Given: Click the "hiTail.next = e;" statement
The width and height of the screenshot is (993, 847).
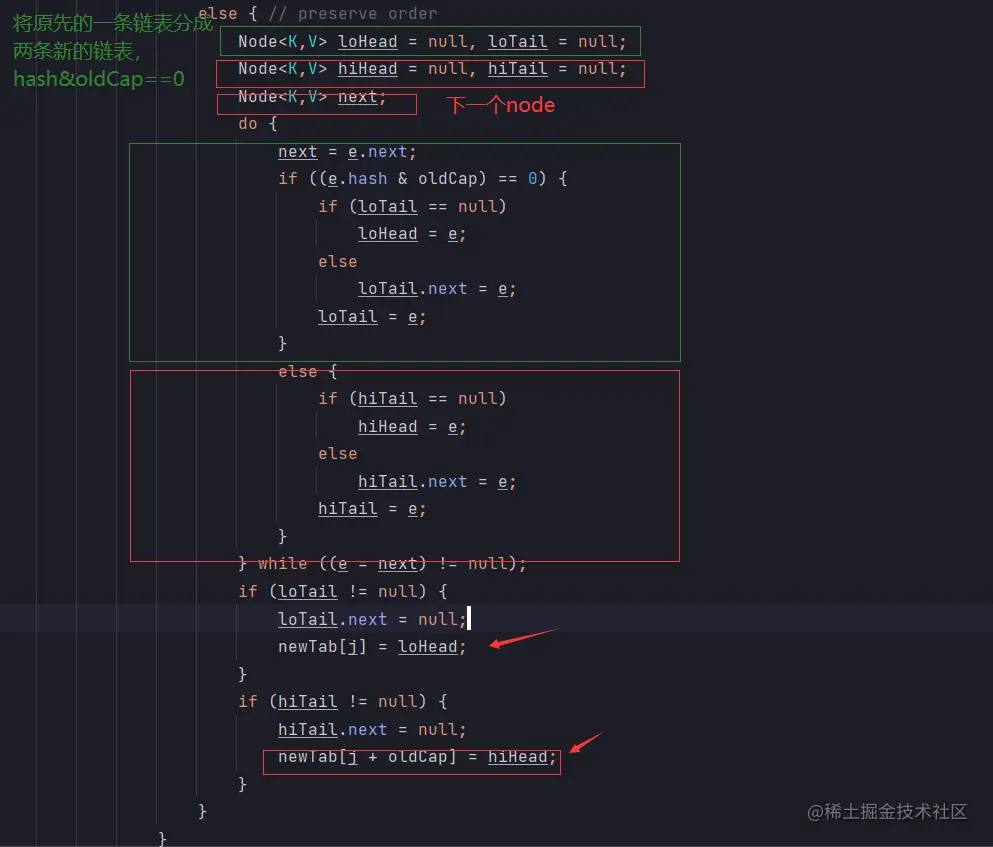Looking at the screenshot, I should 437,482.
